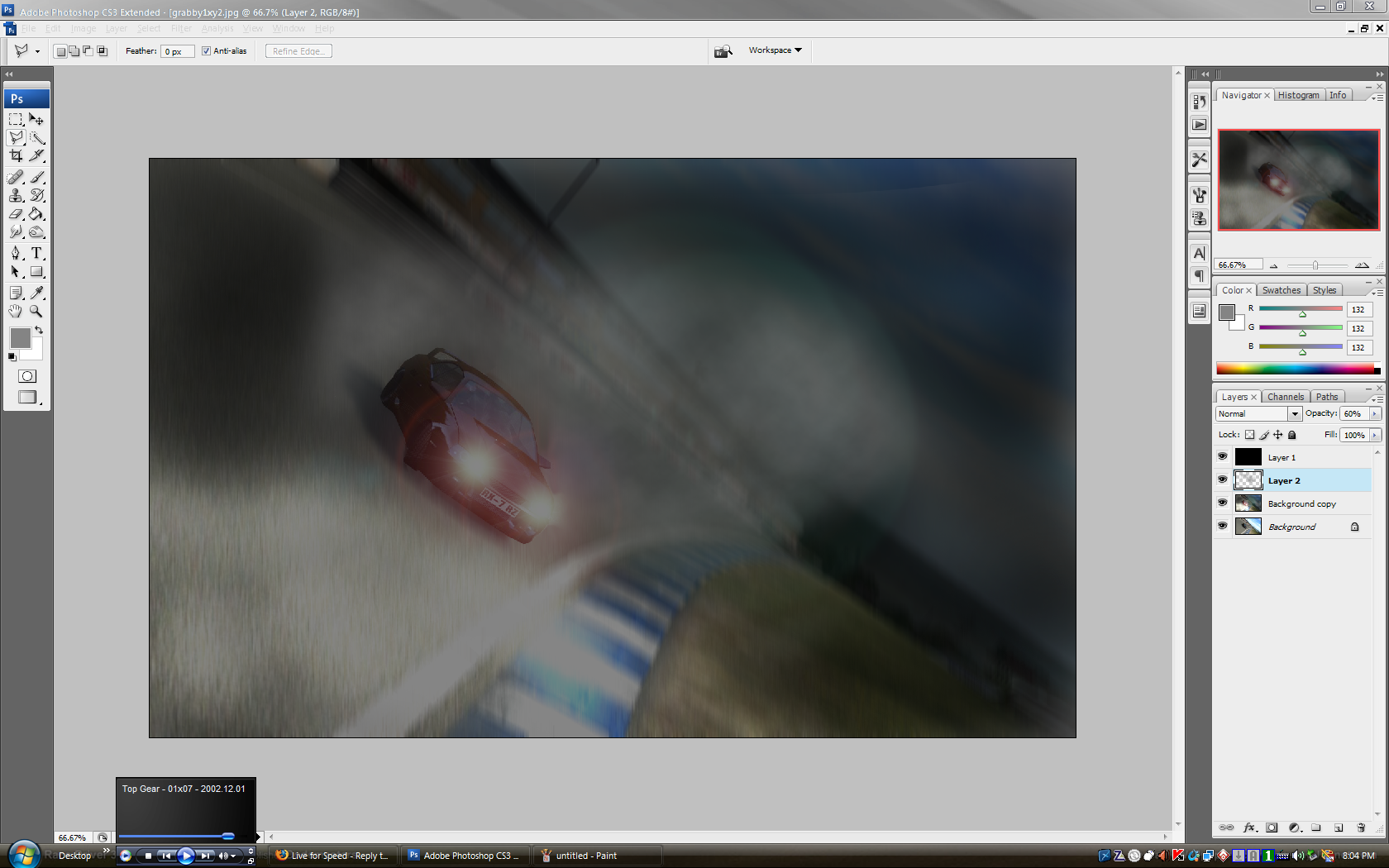Switch to the Histogram tab
Screen dimensions: 1389x868
pos(1299,95)
